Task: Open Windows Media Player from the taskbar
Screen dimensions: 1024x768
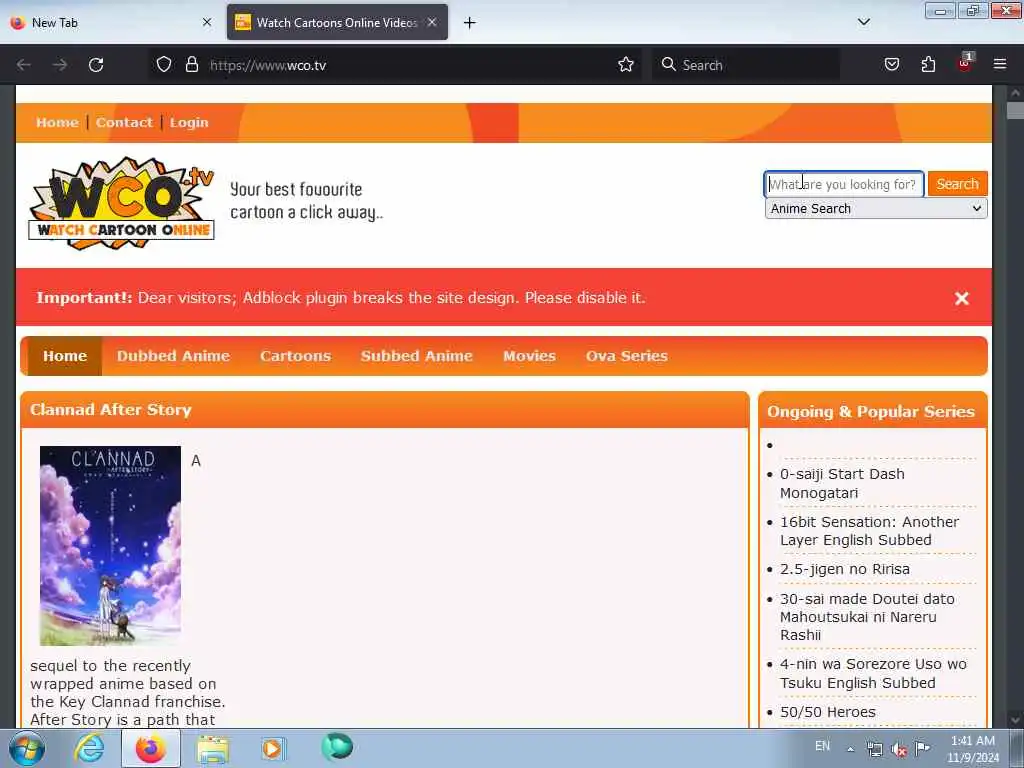Action: tap(272, 748)
